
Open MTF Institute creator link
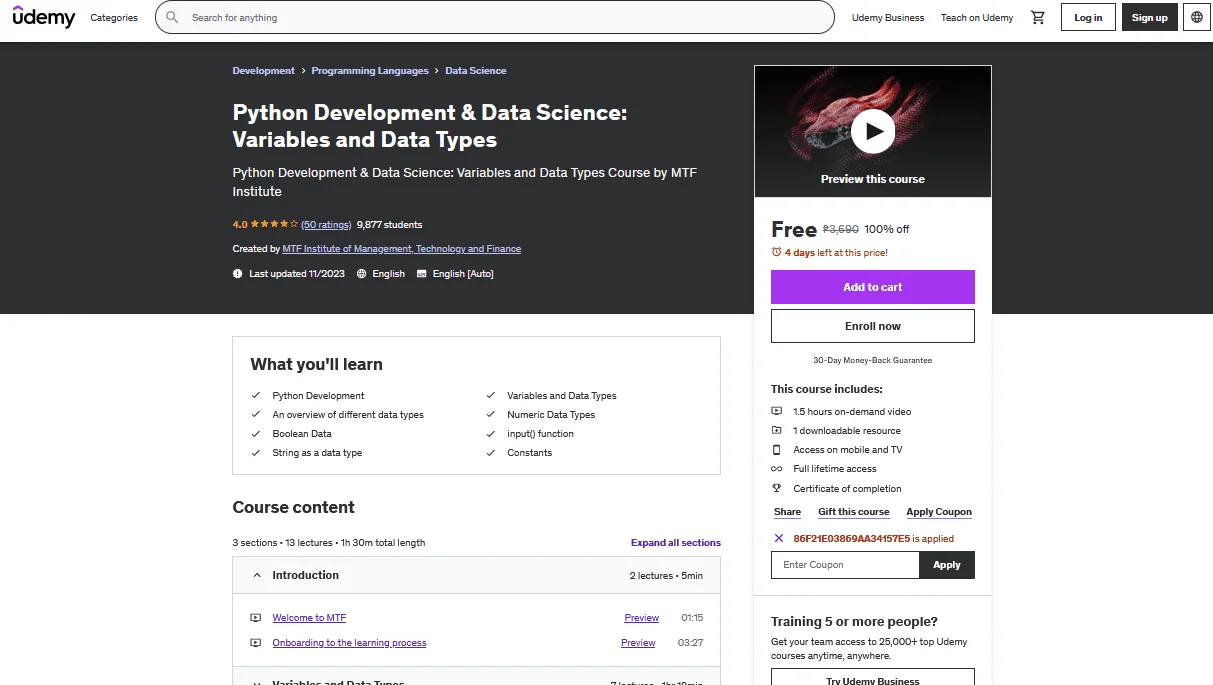click(x=402, y=248)
